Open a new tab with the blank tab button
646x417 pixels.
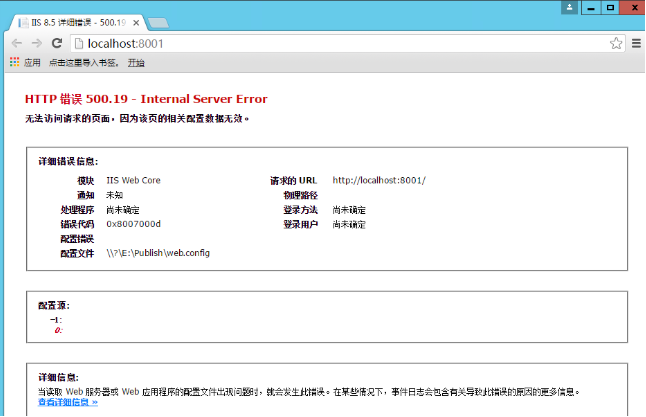158,23
